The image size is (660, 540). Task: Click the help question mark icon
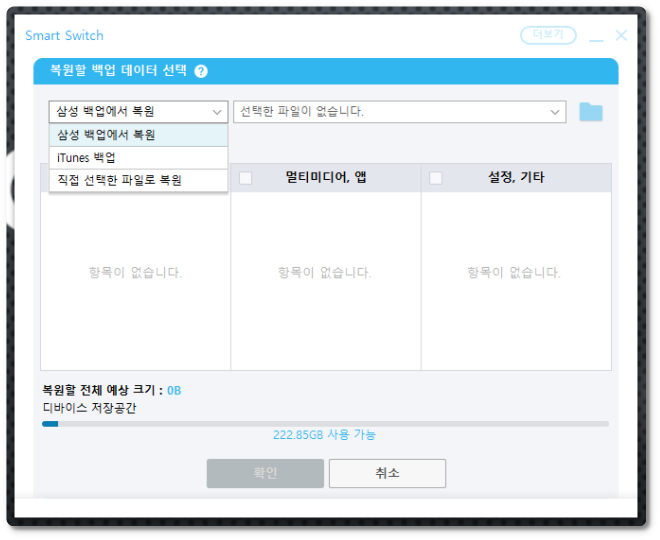click(201, 71)
